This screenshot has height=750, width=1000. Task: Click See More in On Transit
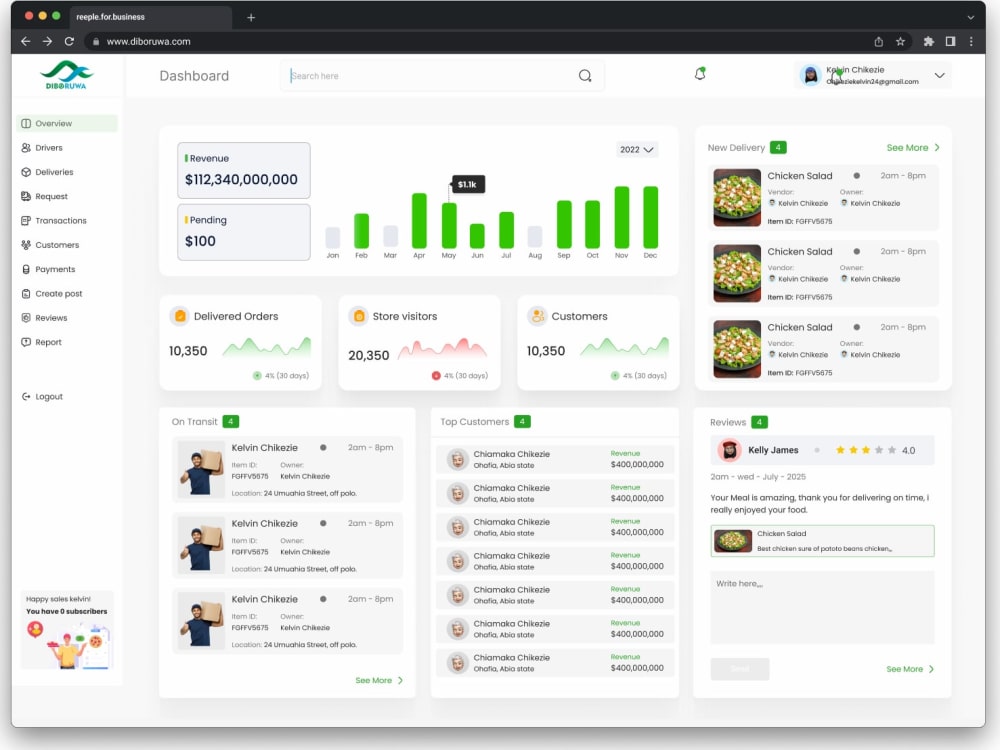pos(379,680)
